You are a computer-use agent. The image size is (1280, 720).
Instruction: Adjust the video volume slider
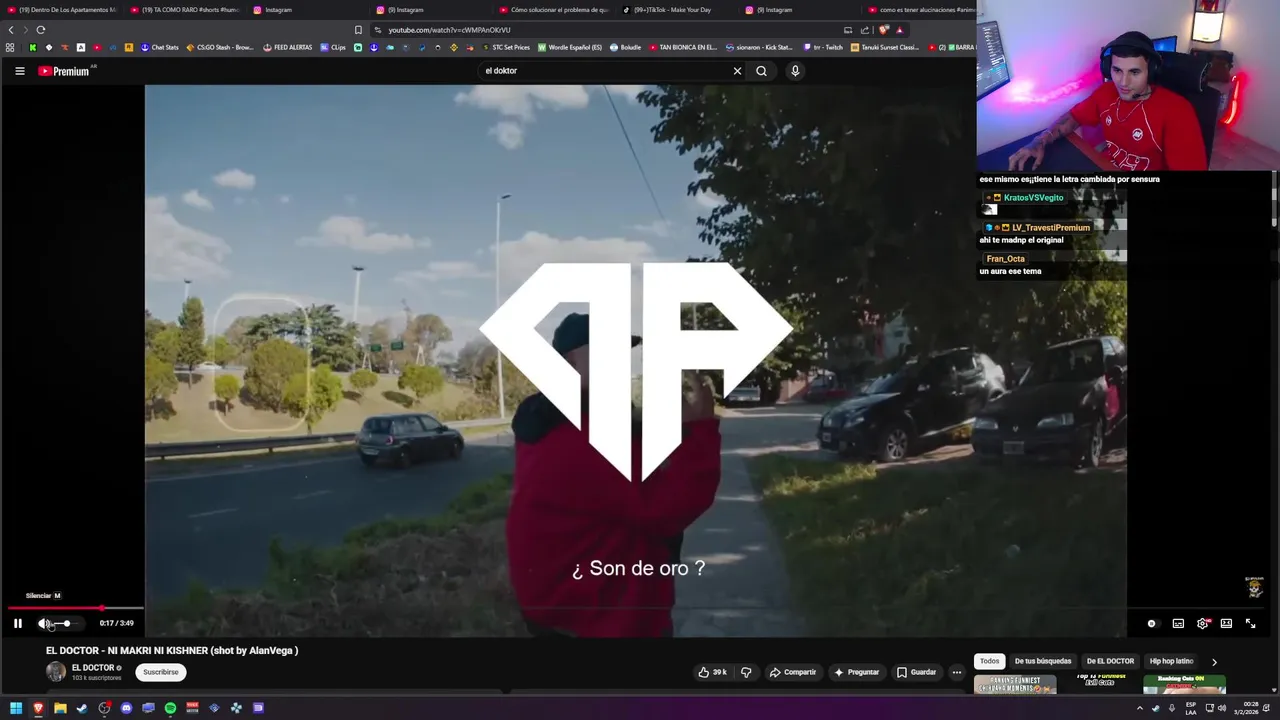64,623
